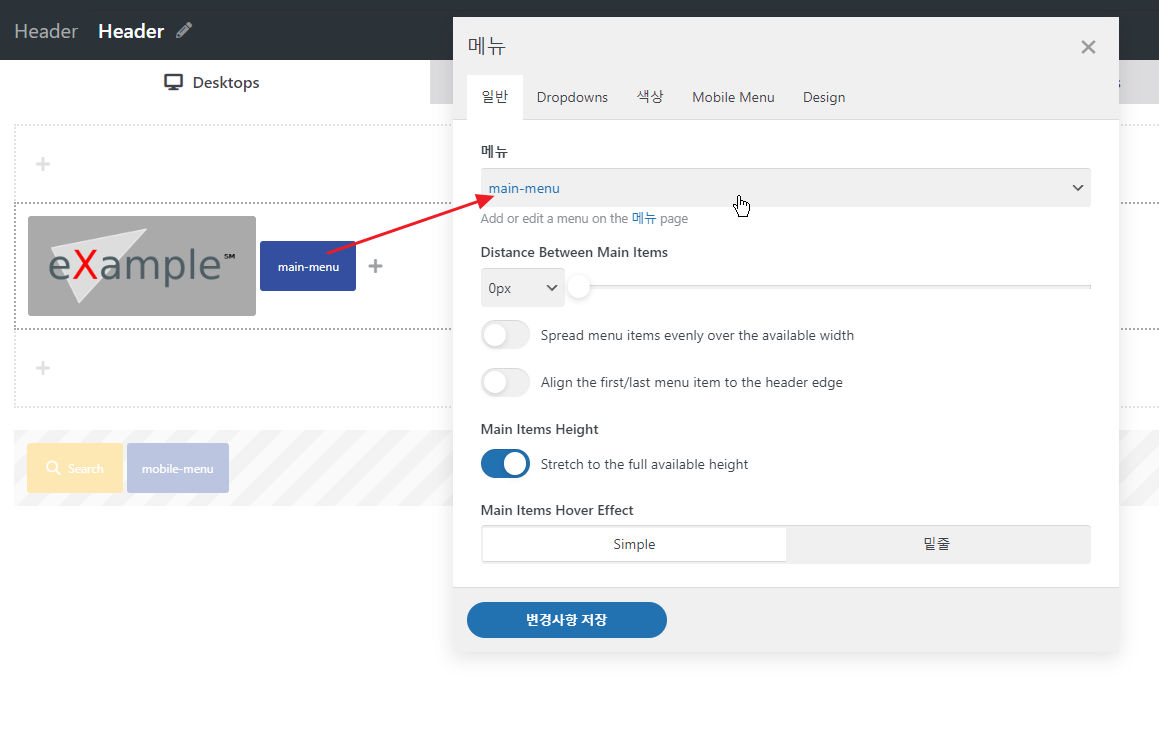1159x745 pixels.
Task: Click the Header breadcrumb link
Action: 46,31
